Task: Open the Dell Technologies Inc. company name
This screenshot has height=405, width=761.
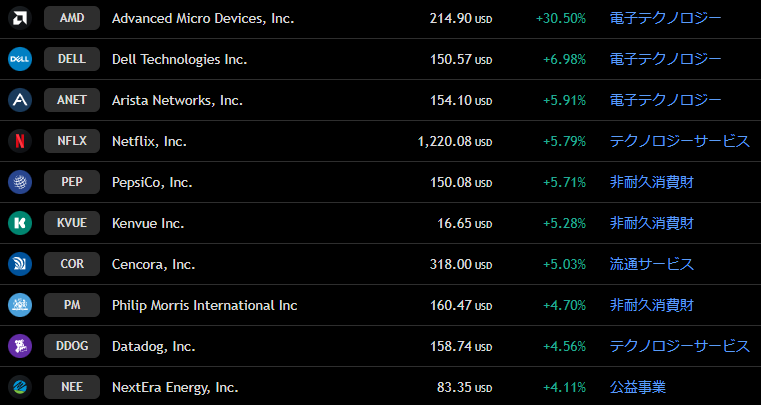Action: (179, 59)
